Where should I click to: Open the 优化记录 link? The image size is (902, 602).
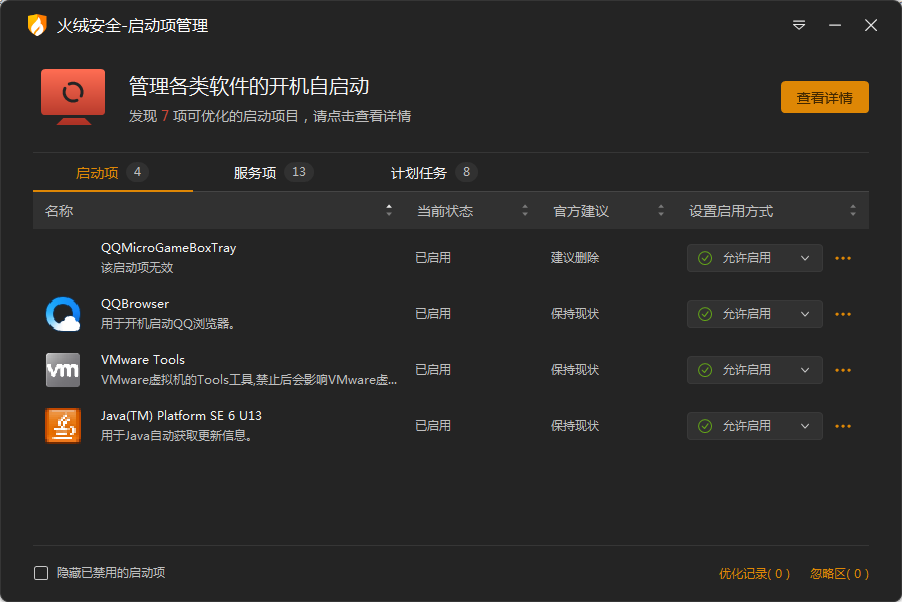tap(754, 574)
